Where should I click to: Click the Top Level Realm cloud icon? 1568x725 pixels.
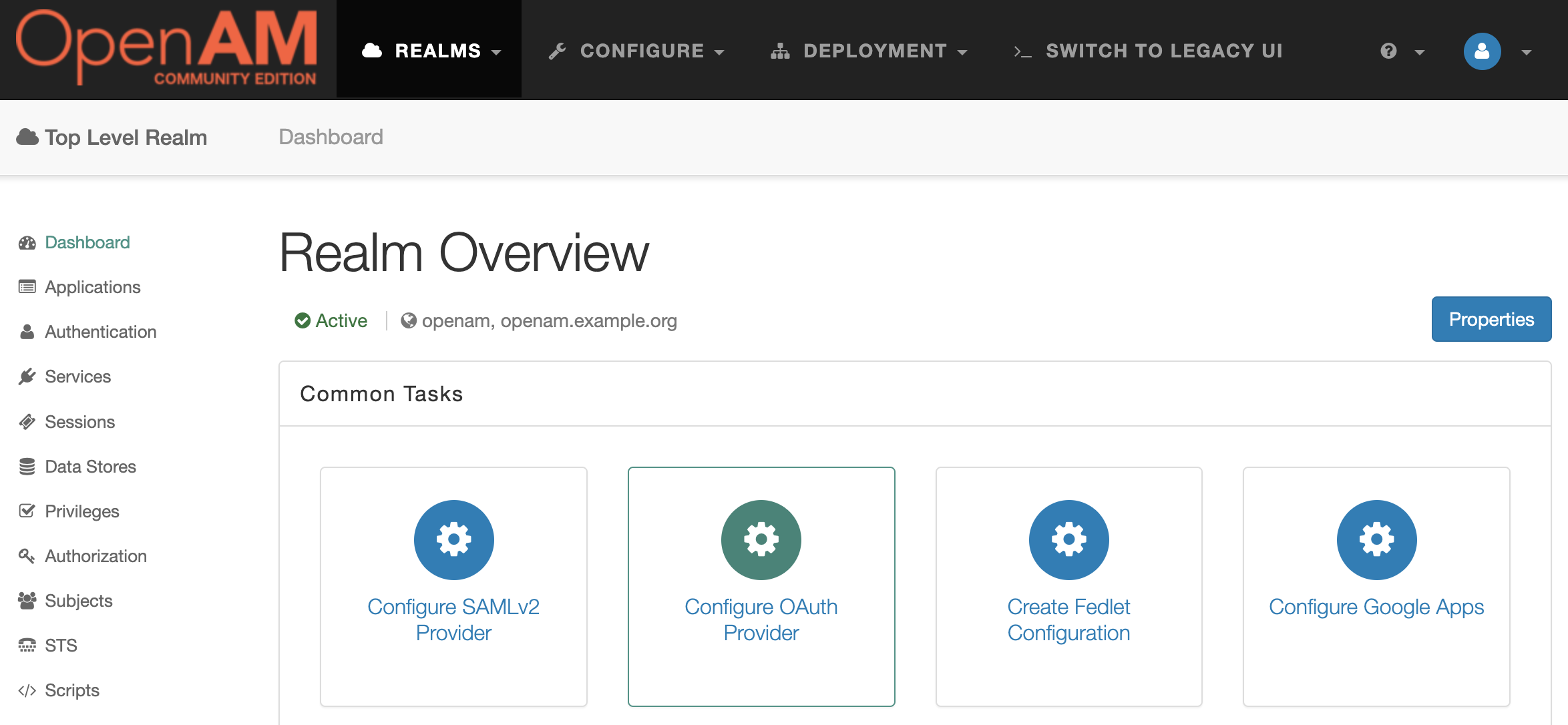(27, 137)
